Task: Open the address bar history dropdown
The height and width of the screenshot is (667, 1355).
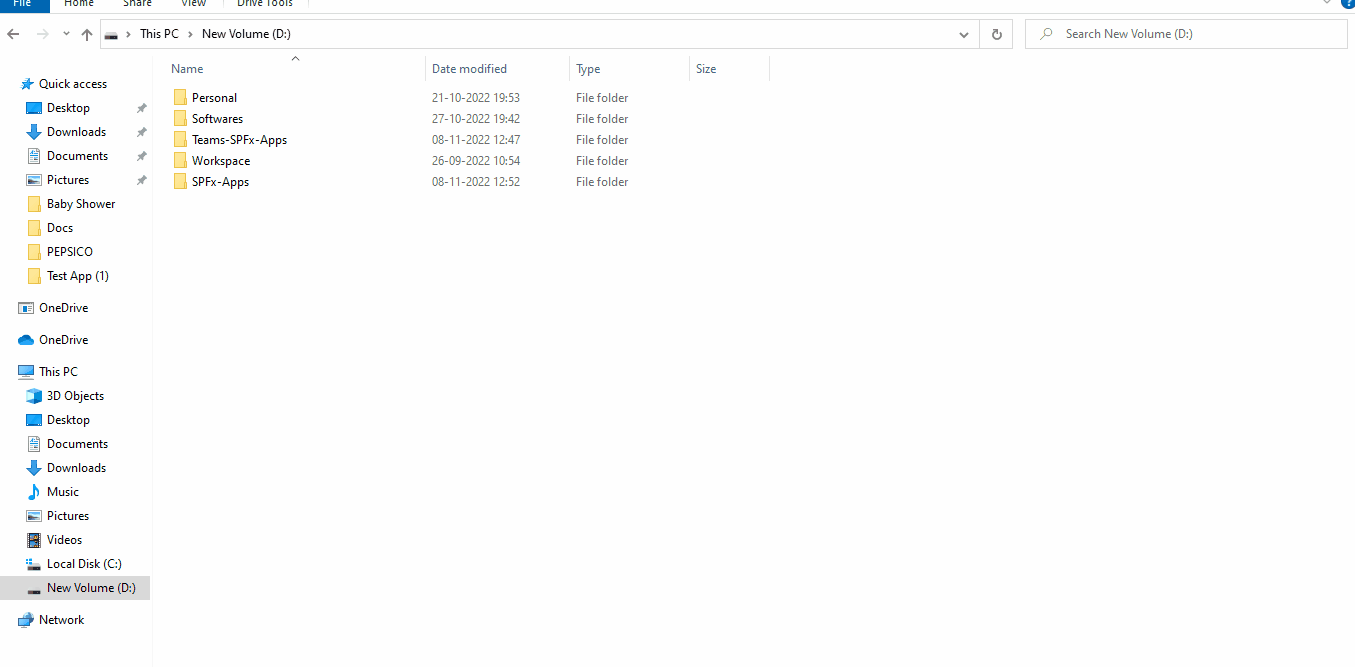Action: tap(963, 33)
